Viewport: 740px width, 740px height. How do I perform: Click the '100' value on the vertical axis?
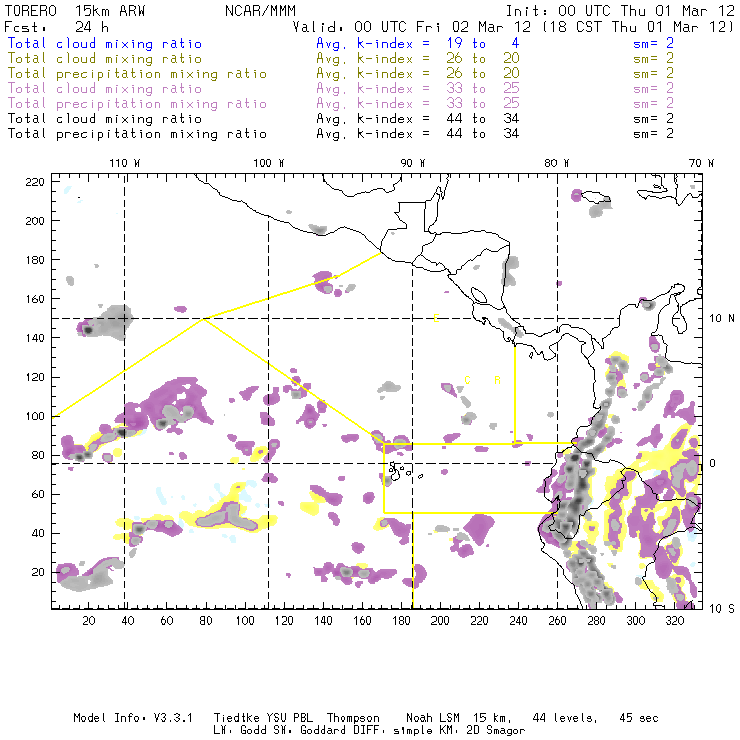[35, 416]
